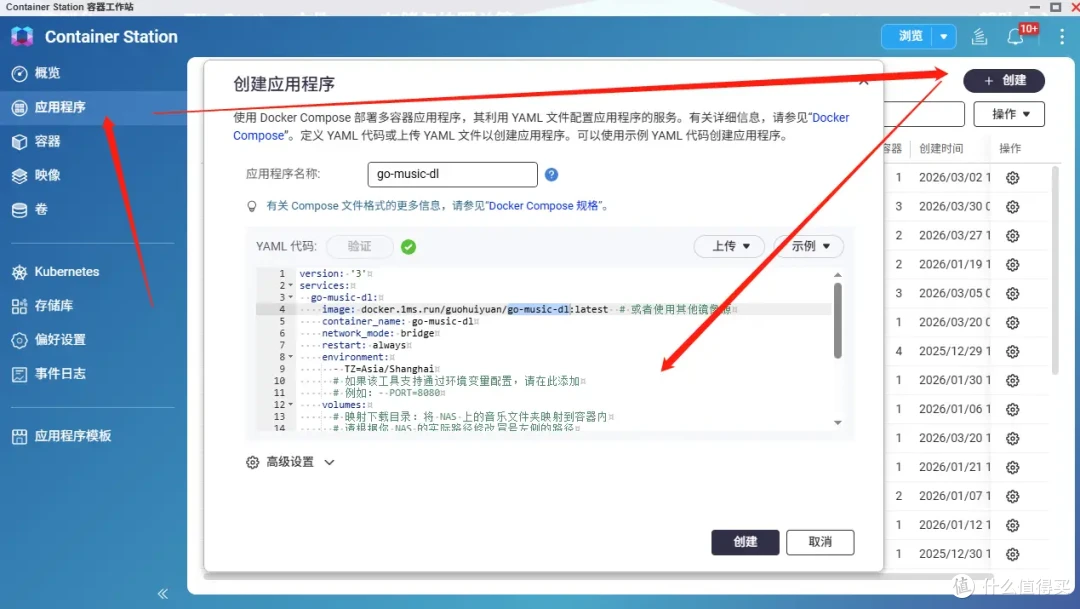Open gear settings for 2026/03/05 row
This screenshot has width=1080, height=609.
(1012, 293)
